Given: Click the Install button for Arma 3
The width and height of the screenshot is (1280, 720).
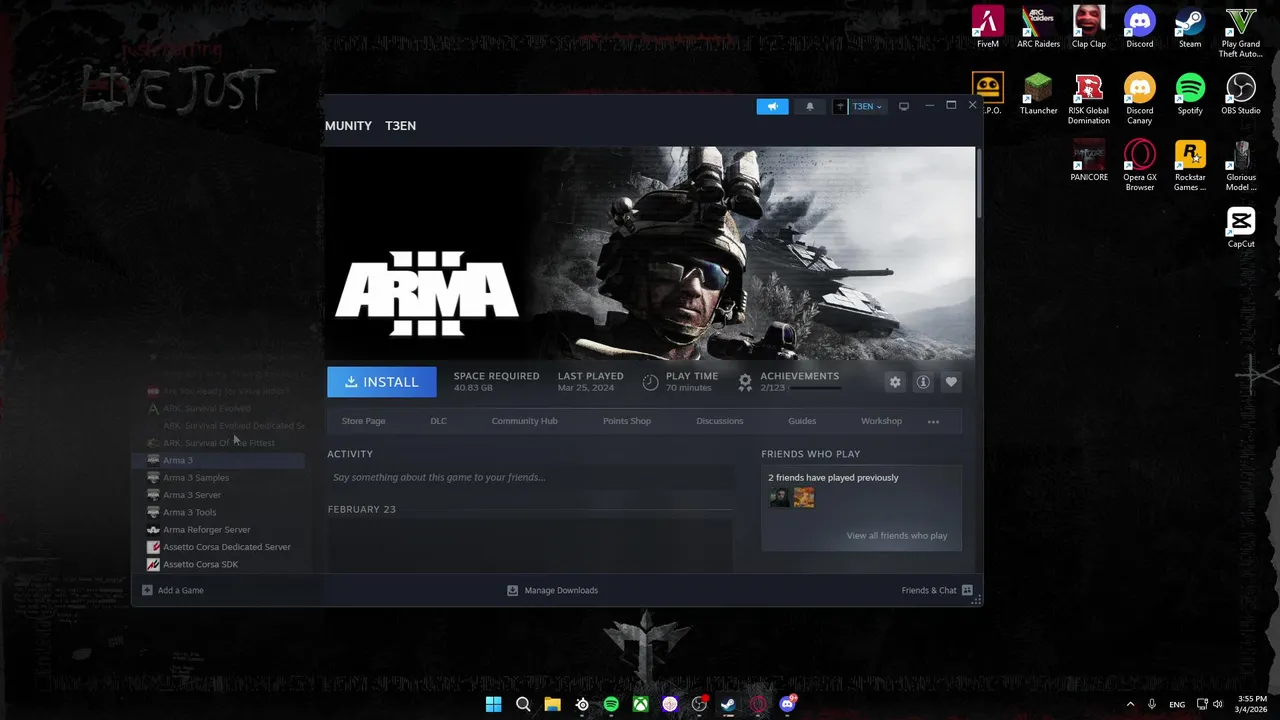Looking at the screenshot, I should (382, 382).
